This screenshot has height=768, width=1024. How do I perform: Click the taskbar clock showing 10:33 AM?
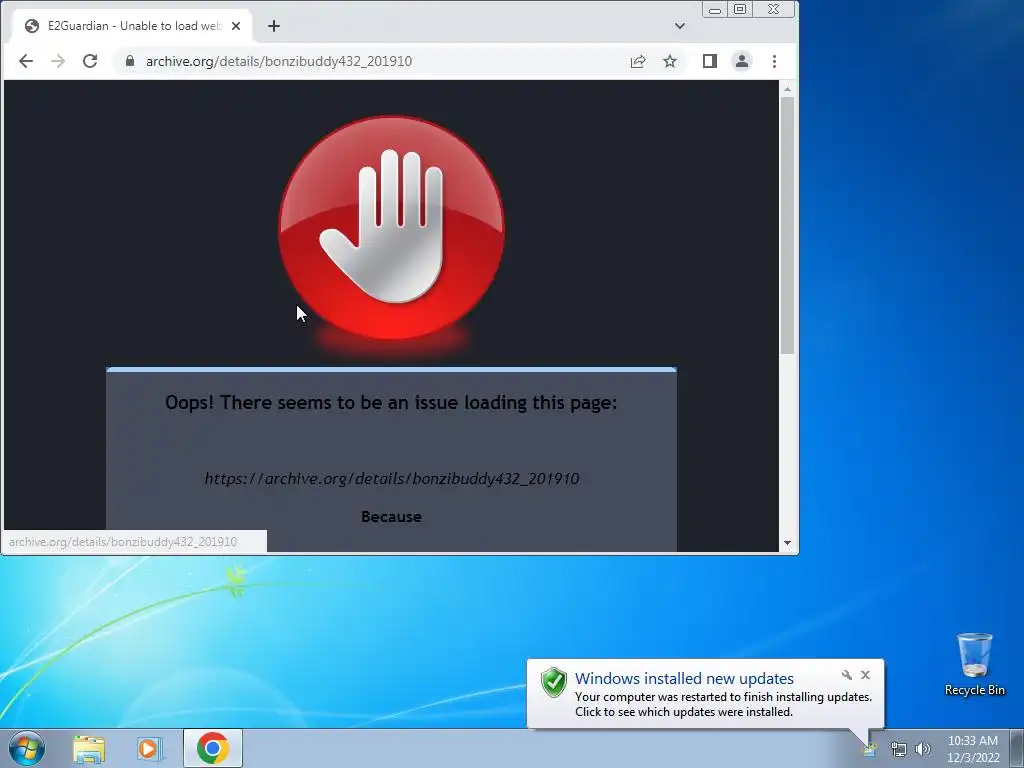click(972, 749)
